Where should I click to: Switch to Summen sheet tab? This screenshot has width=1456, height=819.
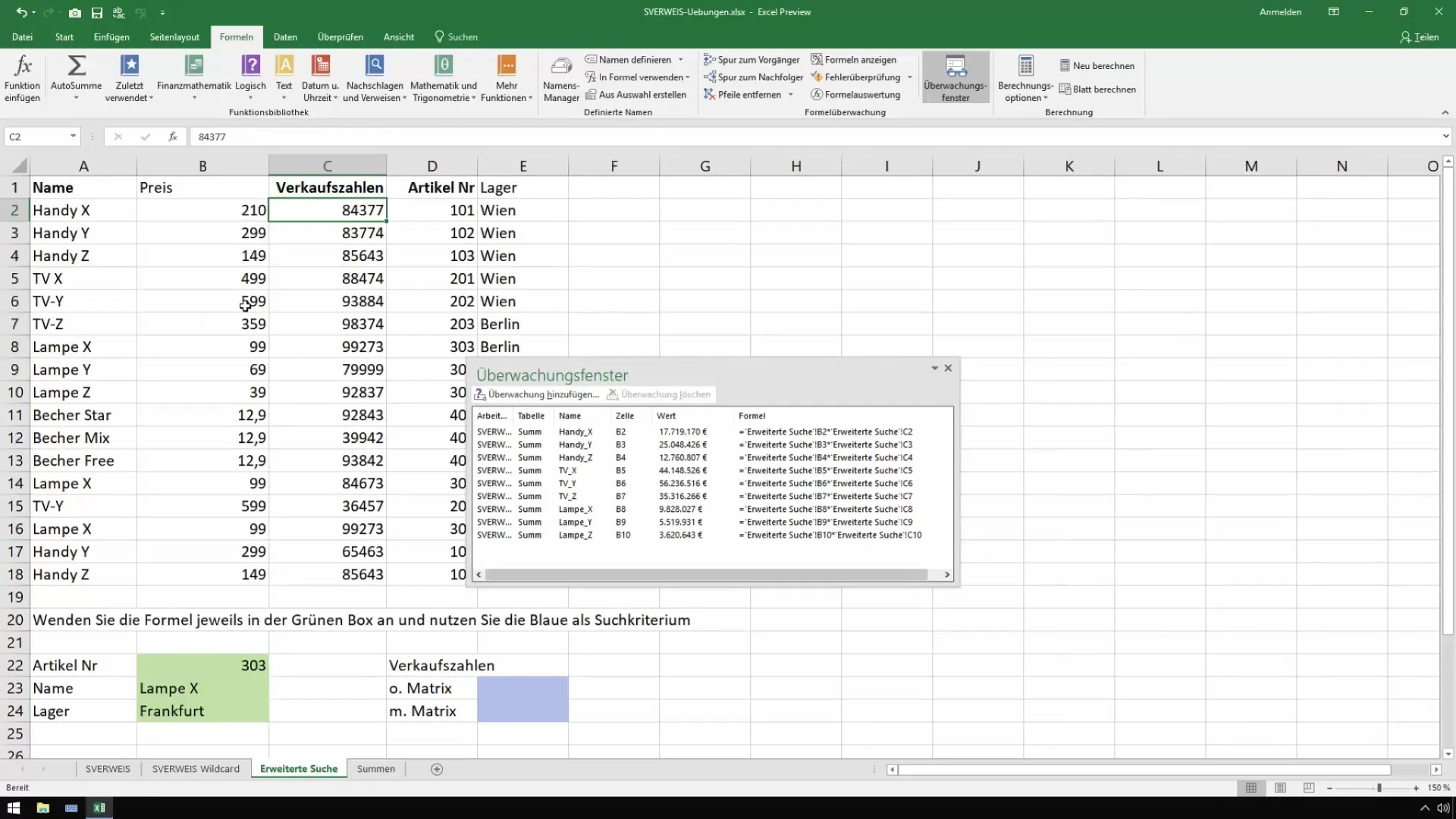376,769
